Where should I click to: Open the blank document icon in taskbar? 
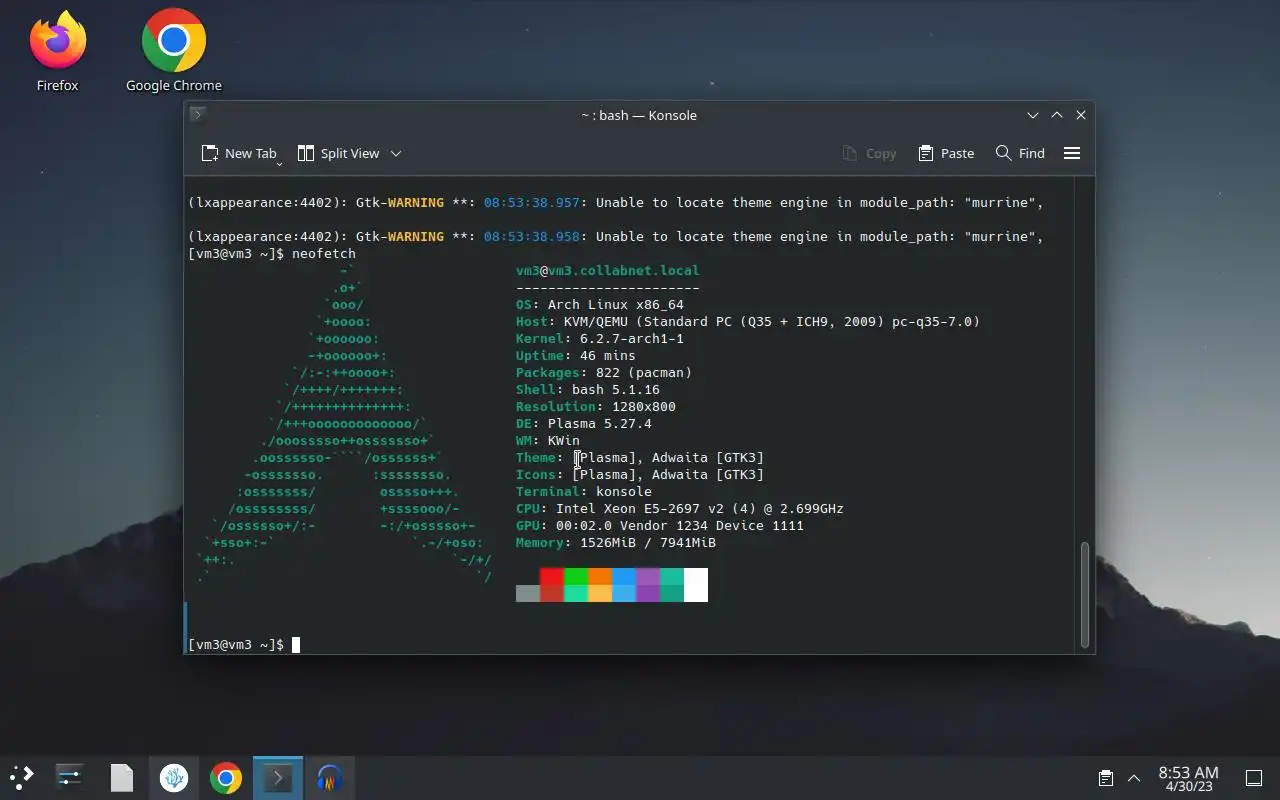tap(122, 778)
